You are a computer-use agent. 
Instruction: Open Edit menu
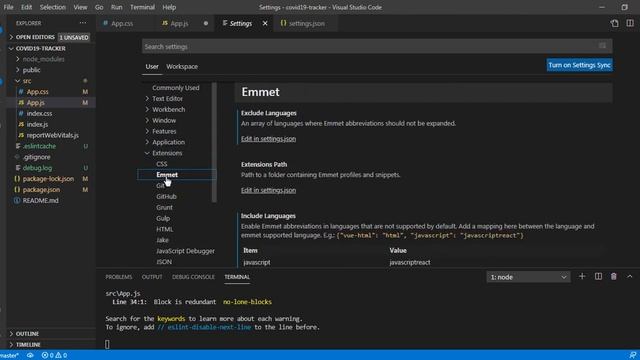tap(27, 7)
